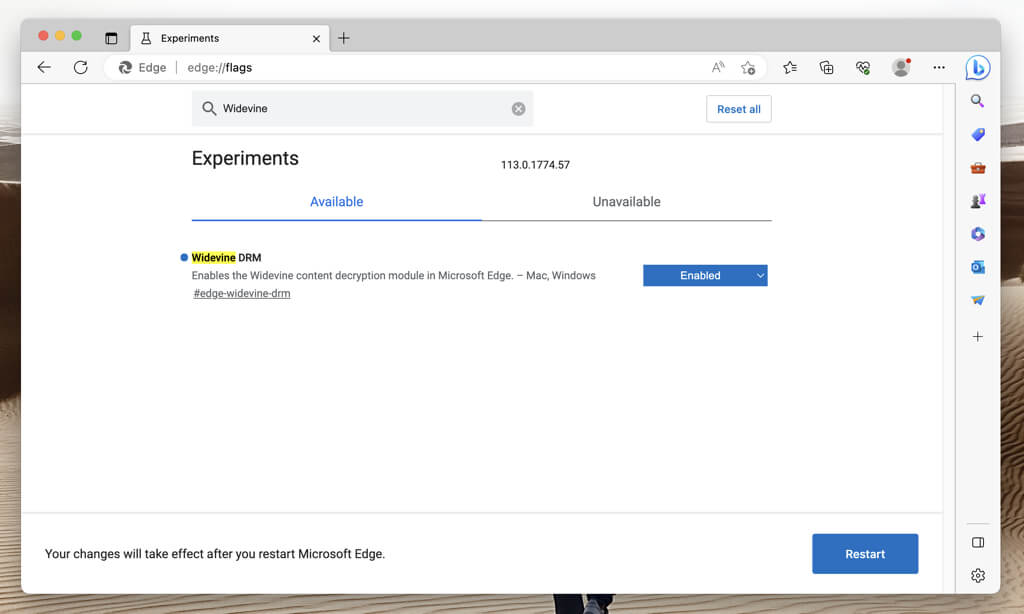Viewport: 1024px width, 614px height.
Task: Open the Tools briefcase icon in the sidebar
Action: pos(978,167)
